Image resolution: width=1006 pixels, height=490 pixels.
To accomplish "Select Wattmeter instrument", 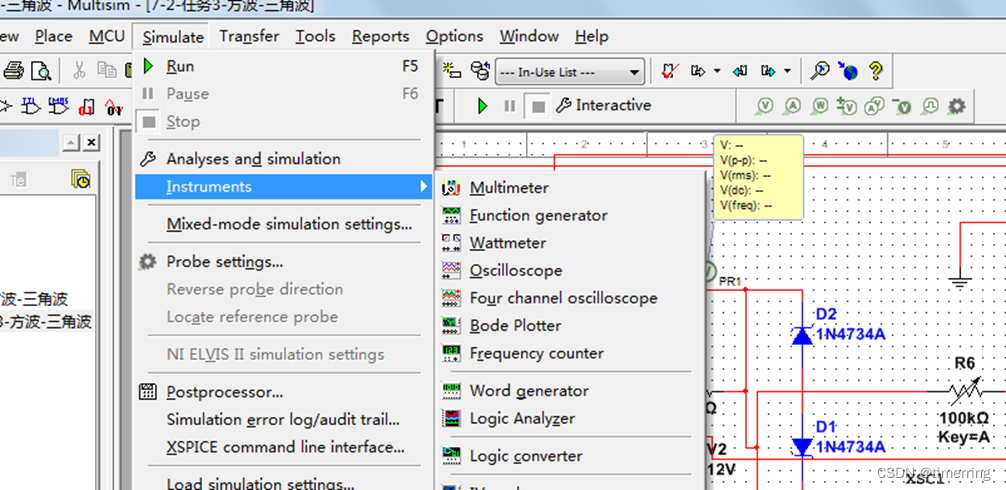I will [569, 243].
